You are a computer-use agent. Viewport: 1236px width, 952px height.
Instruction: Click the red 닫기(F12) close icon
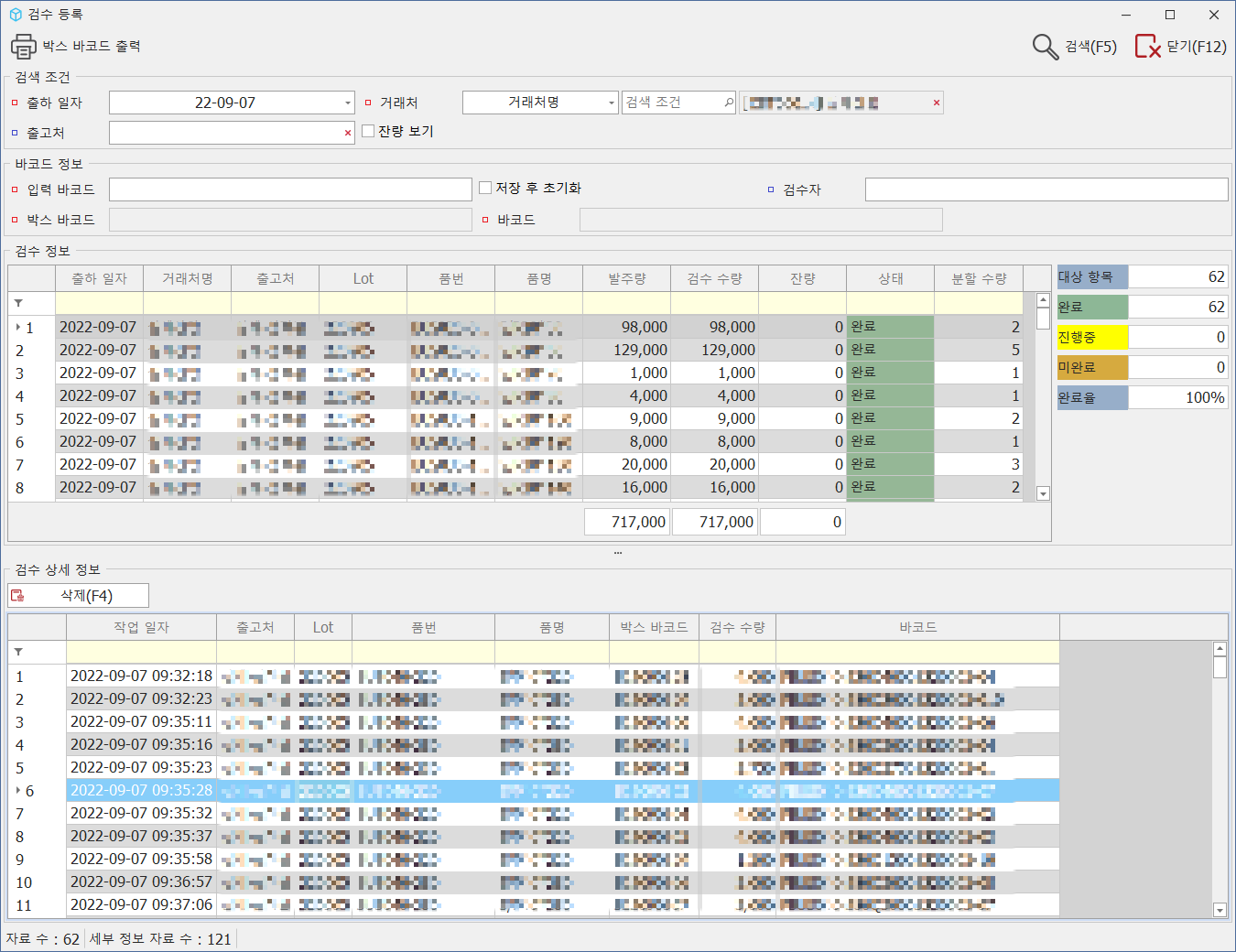[x=1148, y=47]
